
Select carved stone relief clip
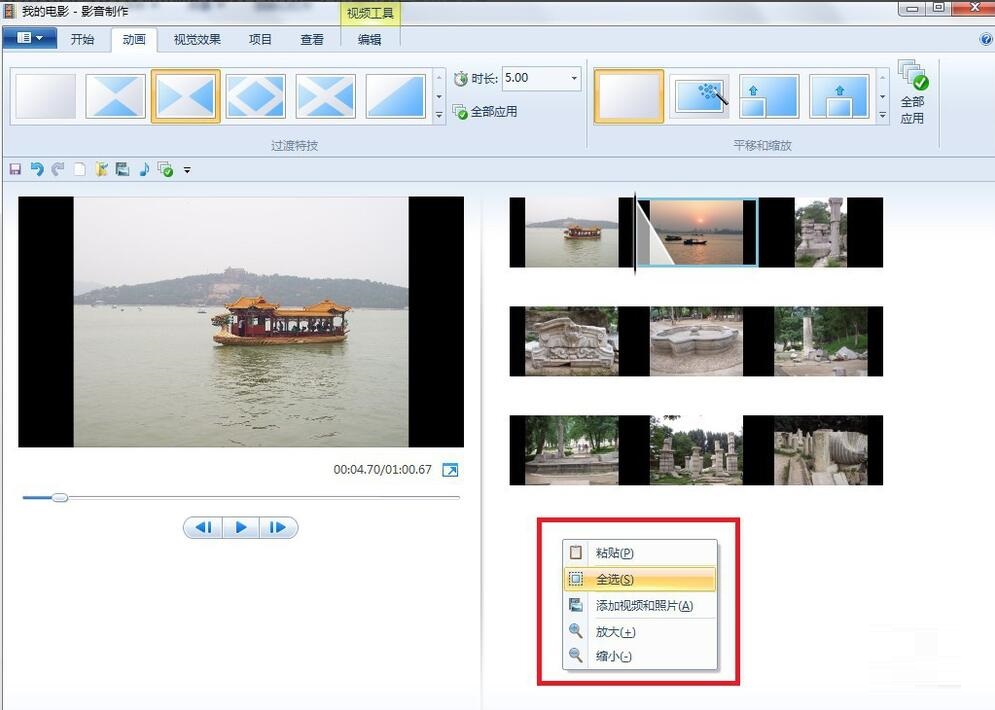click(x=571, y=341)
